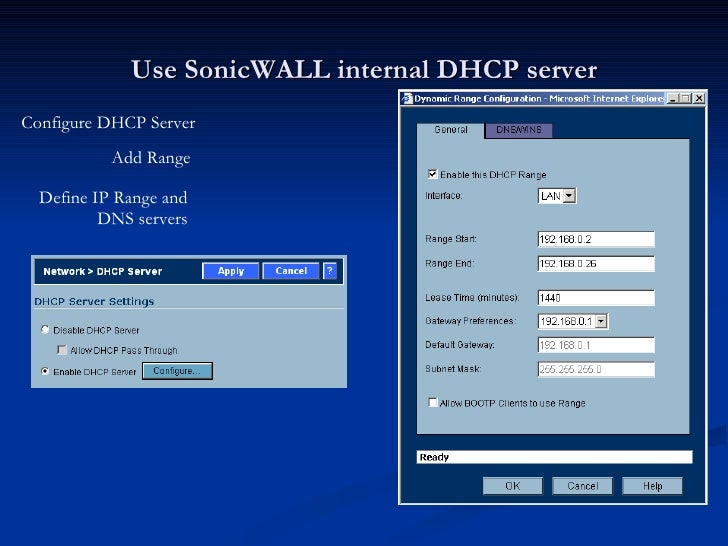Open the Interface LAN dropdown

point(557,196)
